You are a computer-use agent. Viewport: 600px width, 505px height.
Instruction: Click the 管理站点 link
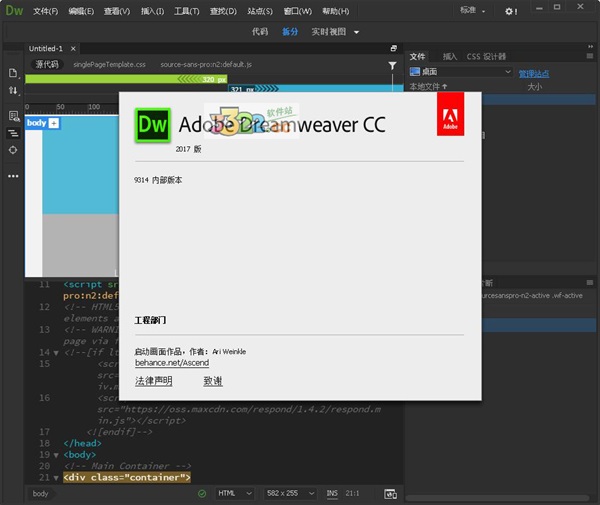coord(535,73)
